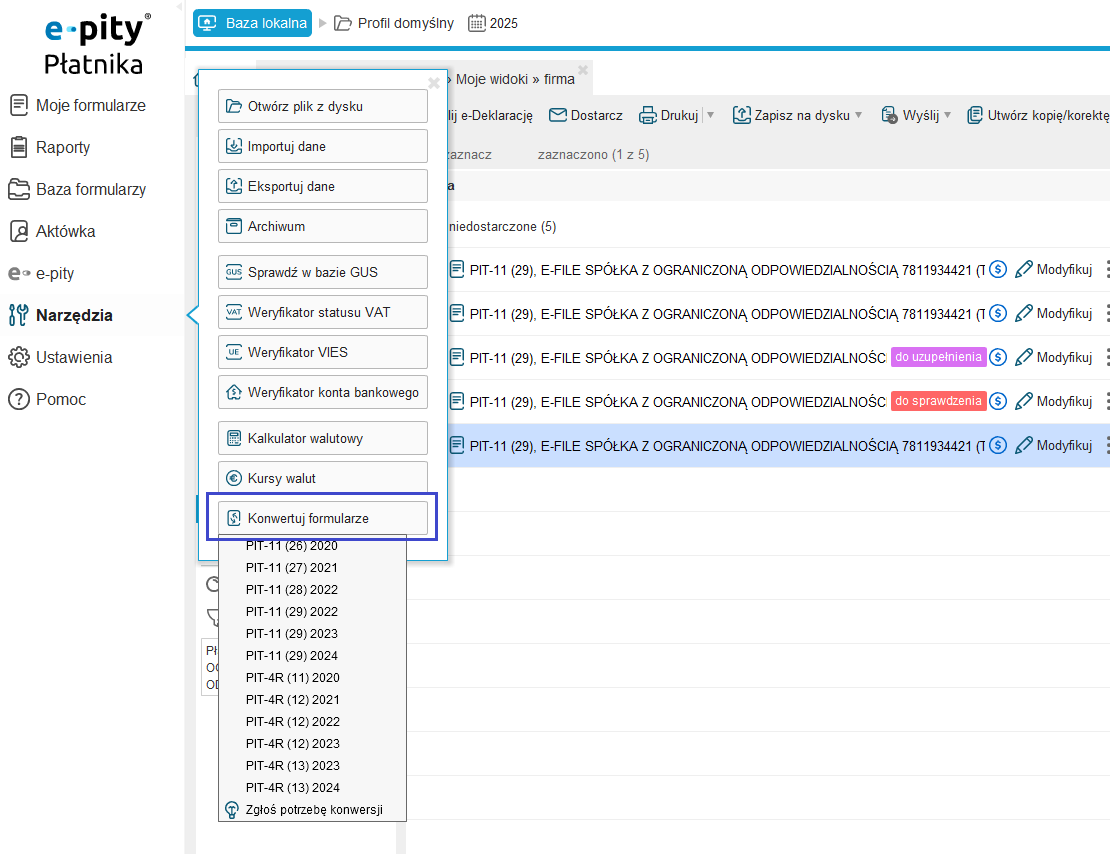This screenshot has width=1110, height=854.
Task: Click the three-dot menu on the first PIT-11 row
Action: [x=1106, y=269]
